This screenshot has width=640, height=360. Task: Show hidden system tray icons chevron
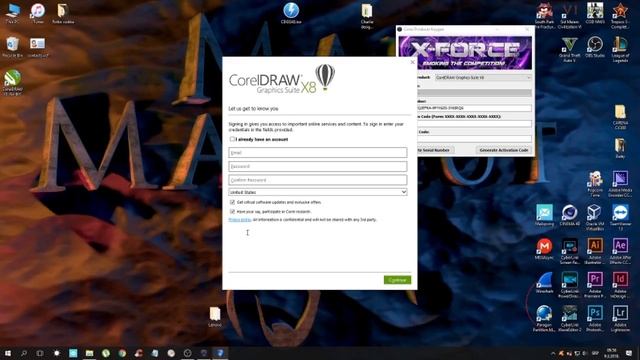pos(553,353)
